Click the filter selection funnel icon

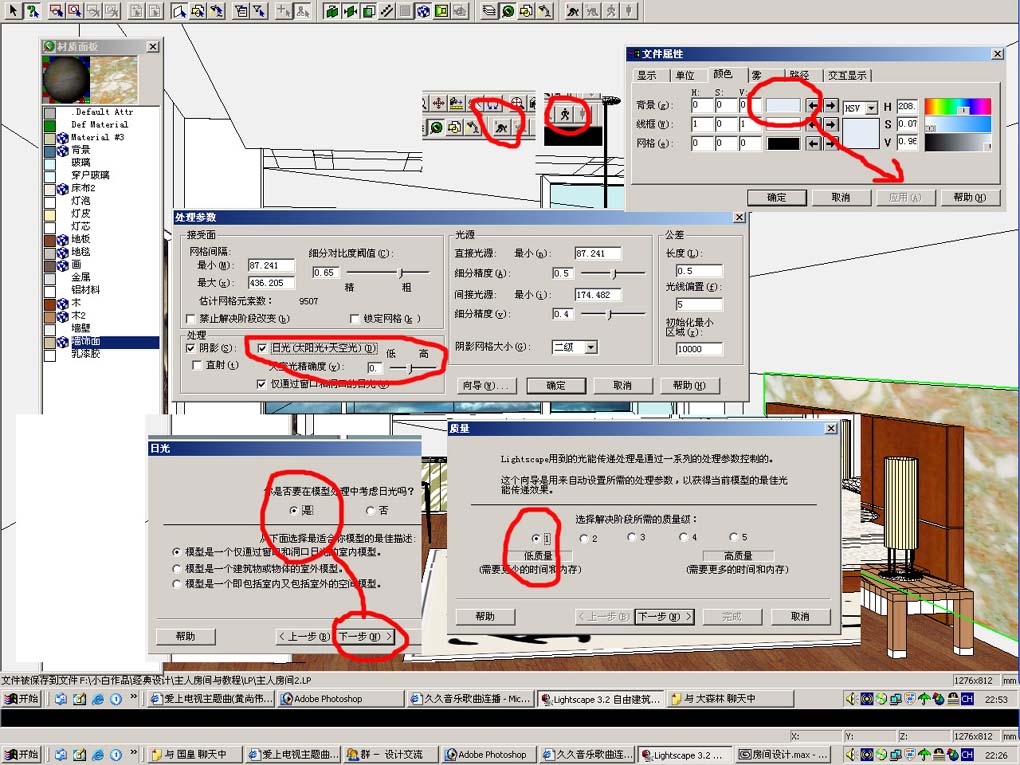pos(260,10)
